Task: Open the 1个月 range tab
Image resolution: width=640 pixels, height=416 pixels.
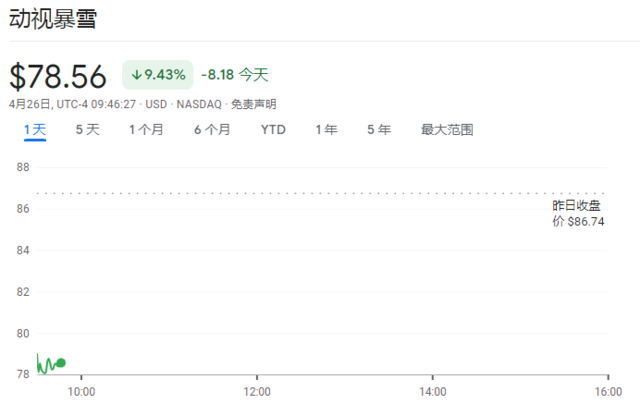Action: pos(146,130)
